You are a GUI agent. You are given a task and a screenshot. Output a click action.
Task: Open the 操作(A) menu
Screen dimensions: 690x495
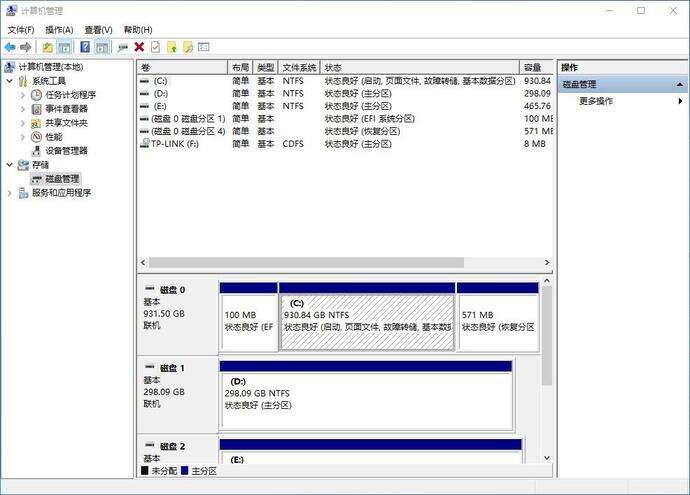59,30
